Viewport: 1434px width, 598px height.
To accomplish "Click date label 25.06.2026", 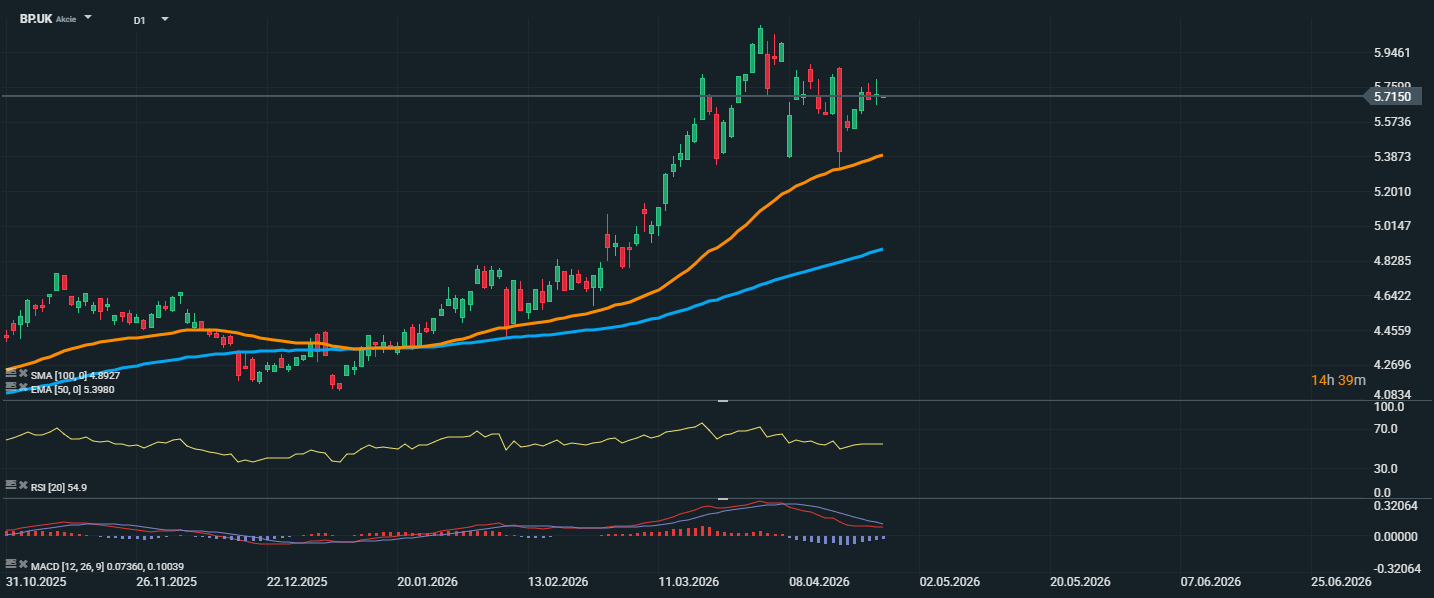I will tap(1342, 582).
